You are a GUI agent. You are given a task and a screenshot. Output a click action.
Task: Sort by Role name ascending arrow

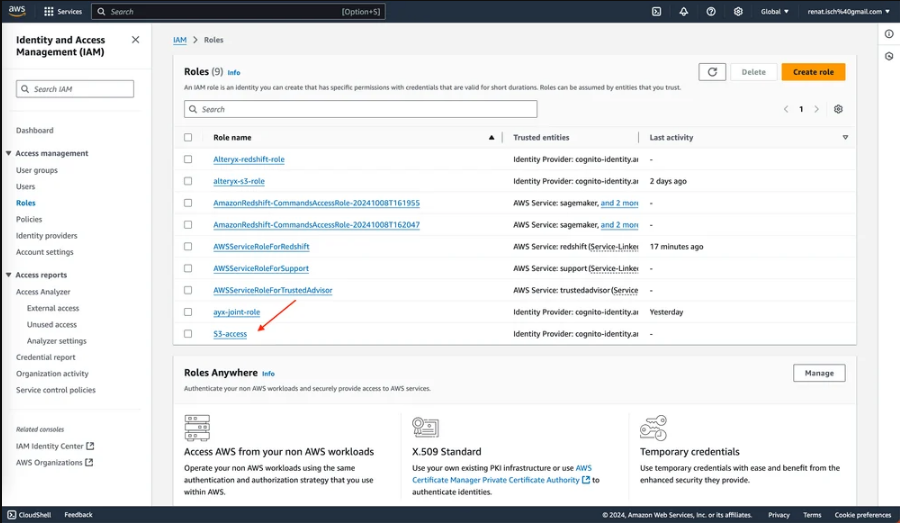[491, 137]
